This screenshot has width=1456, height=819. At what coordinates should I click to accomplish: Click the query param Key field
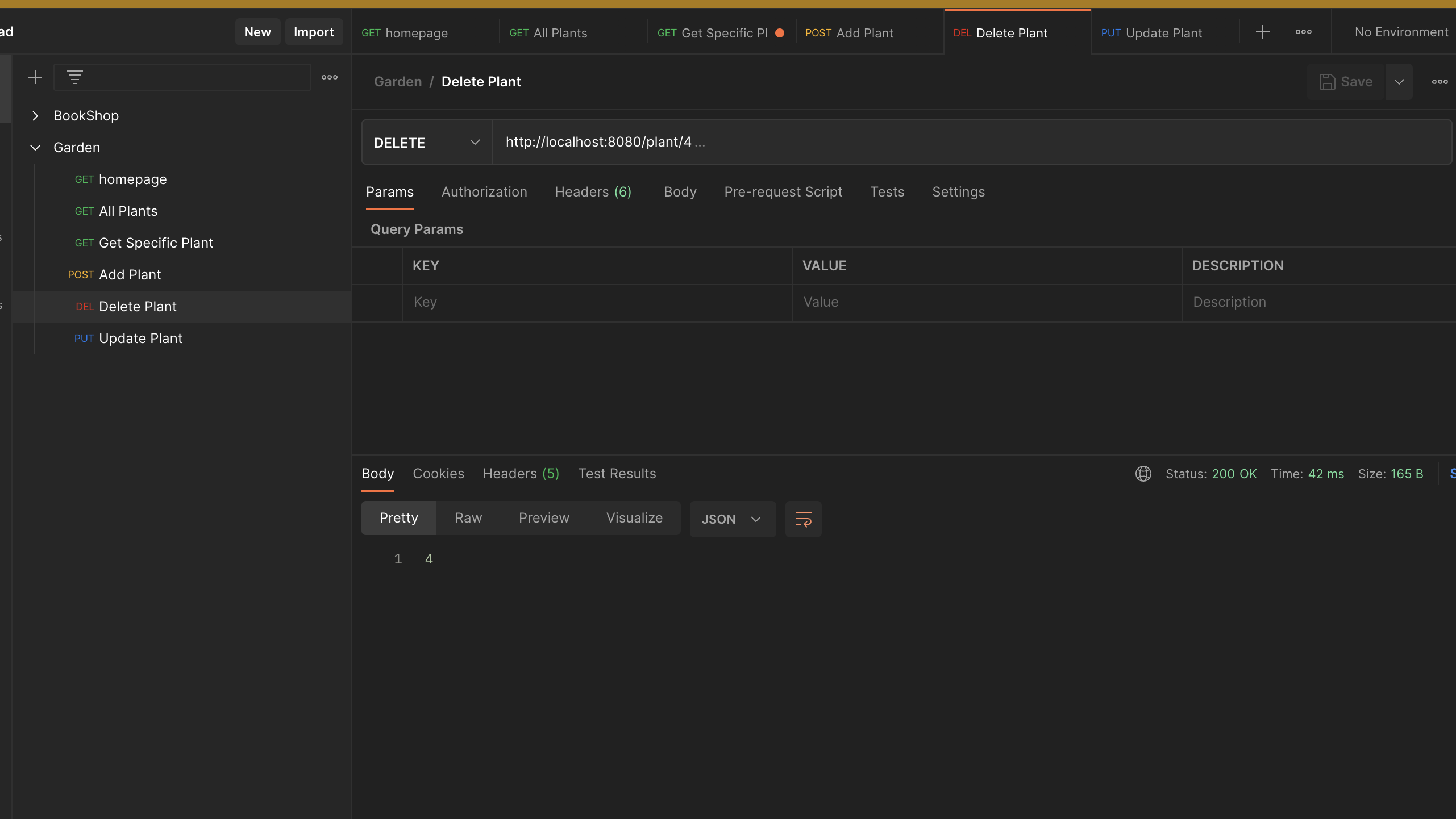[597, 302]
